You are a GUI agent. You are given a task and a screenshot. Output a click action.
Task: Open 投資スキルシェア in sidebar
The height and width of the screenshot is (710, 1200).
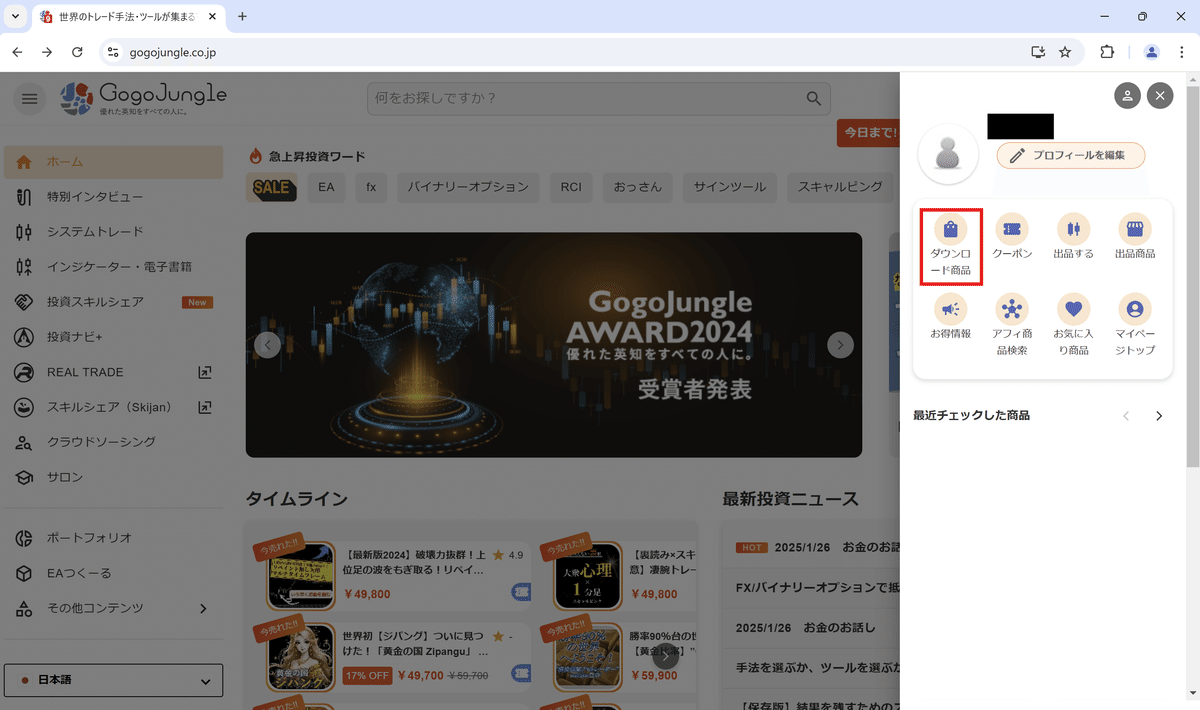[x=114, y=302]
